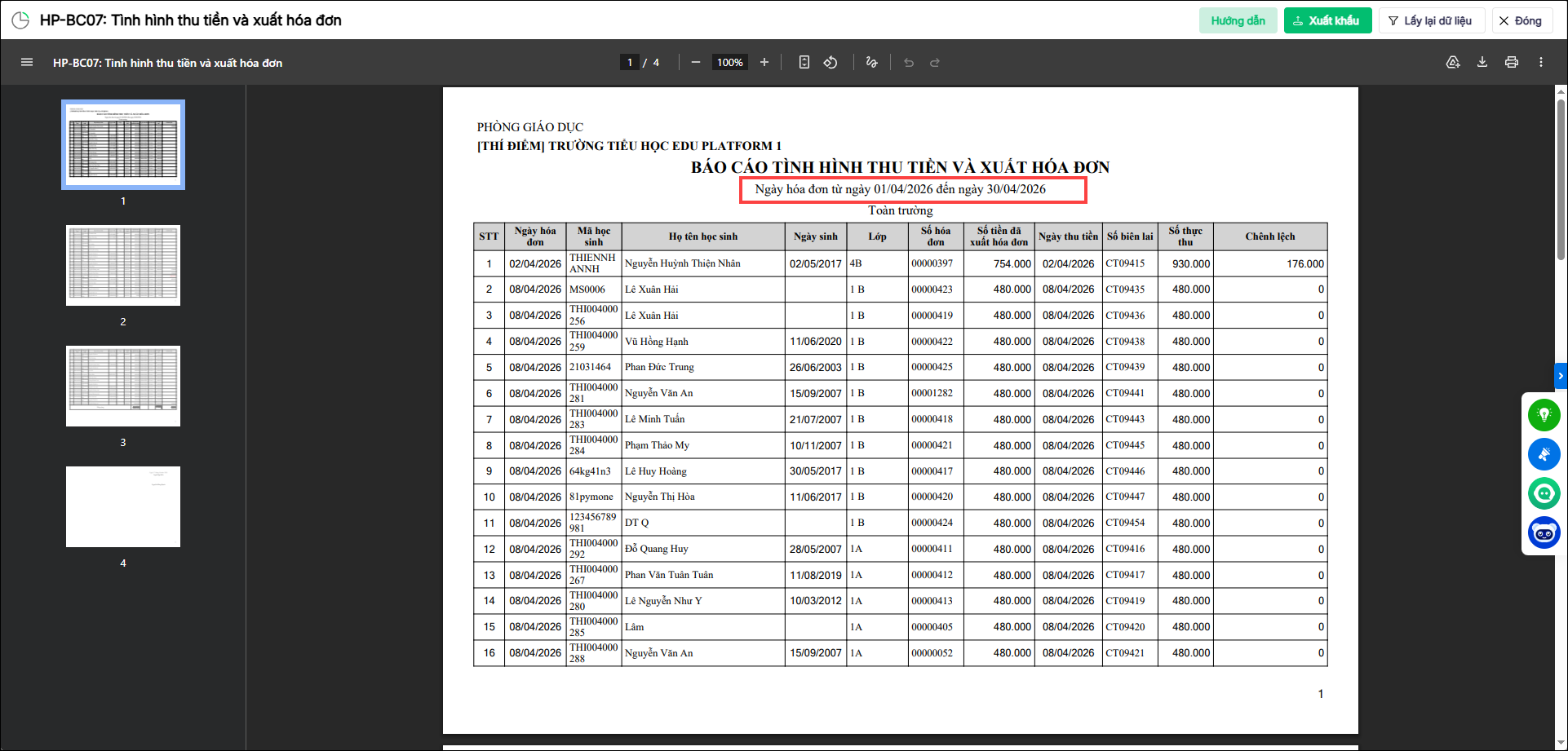Rotate the document counterclockwise
This screenshot has height=751, width=1568.
(x=831, y=63)
